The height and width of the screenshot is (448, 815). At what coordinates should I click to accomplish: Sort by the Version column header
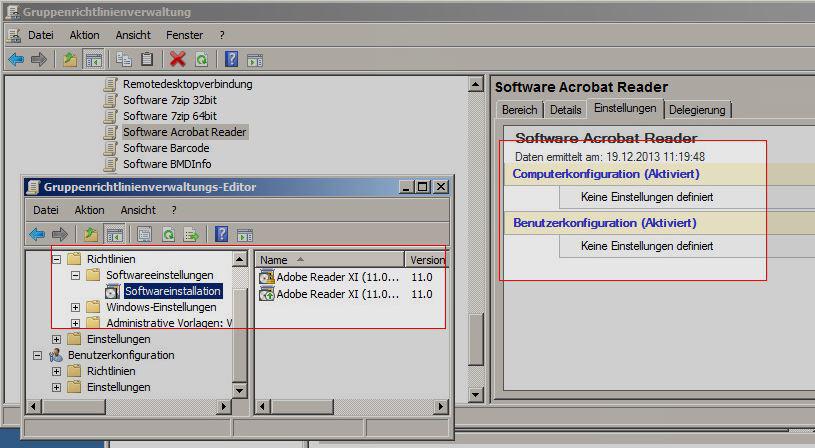pyautogui.click(x=426, y=259)
